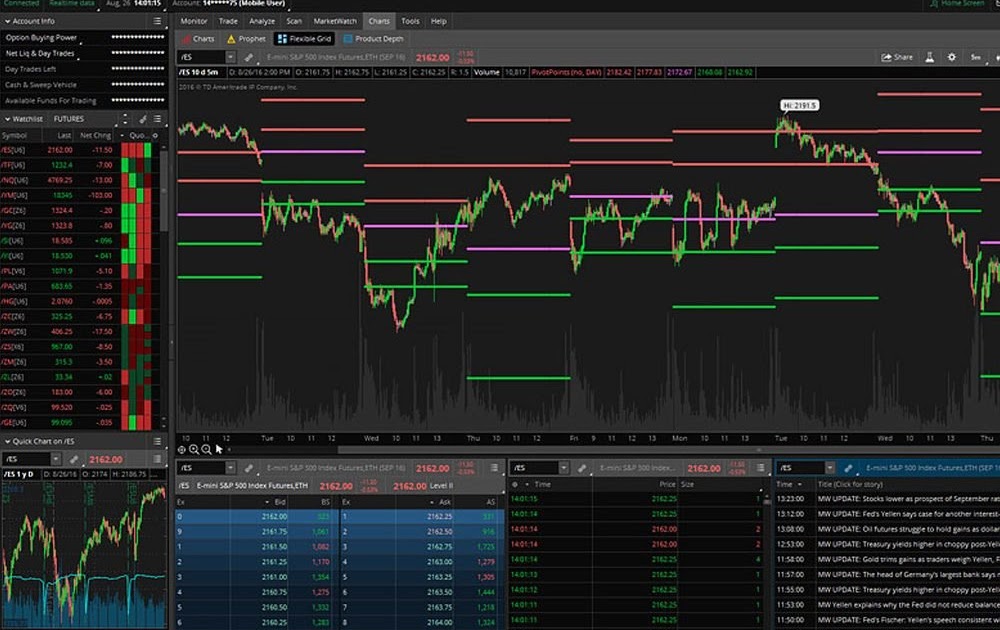
Task: Open the Quick Chart panel menu icon
Action: tap(158, 441)
